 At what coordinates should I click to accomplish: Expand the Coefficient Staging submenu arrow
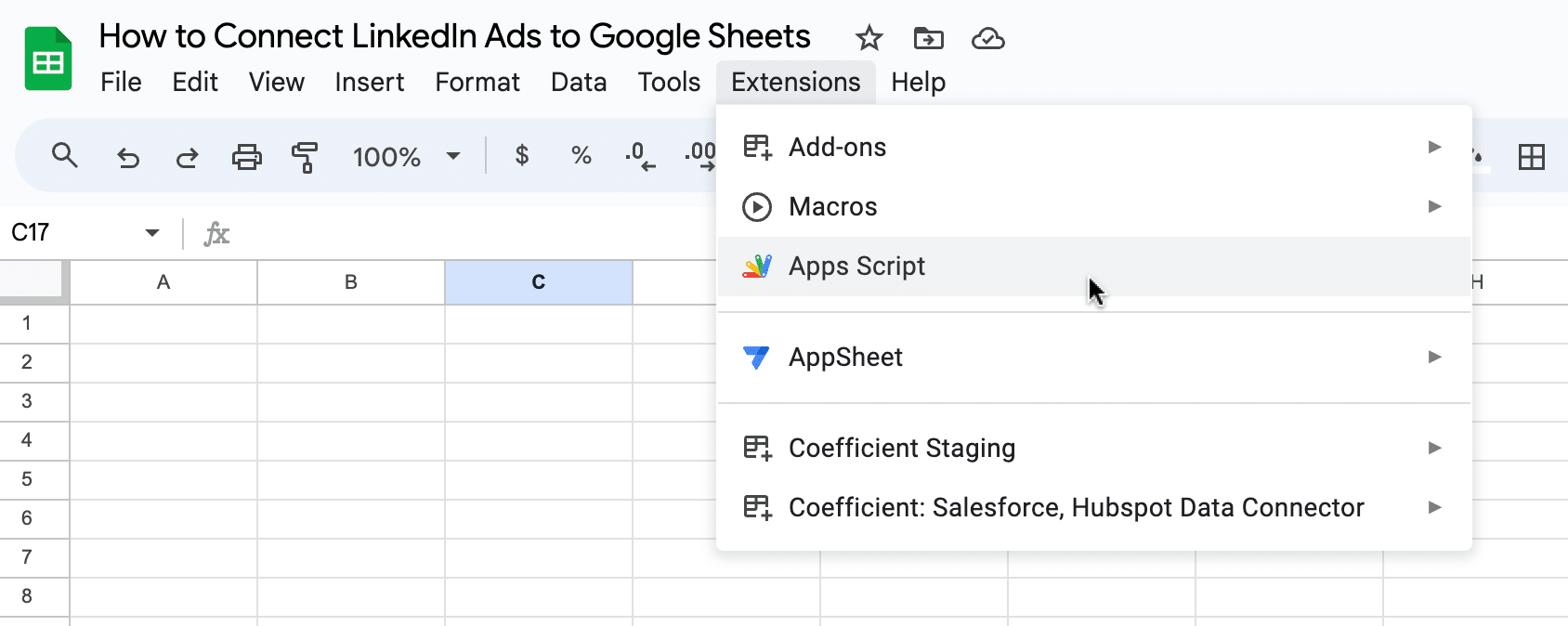point(1435,448)
